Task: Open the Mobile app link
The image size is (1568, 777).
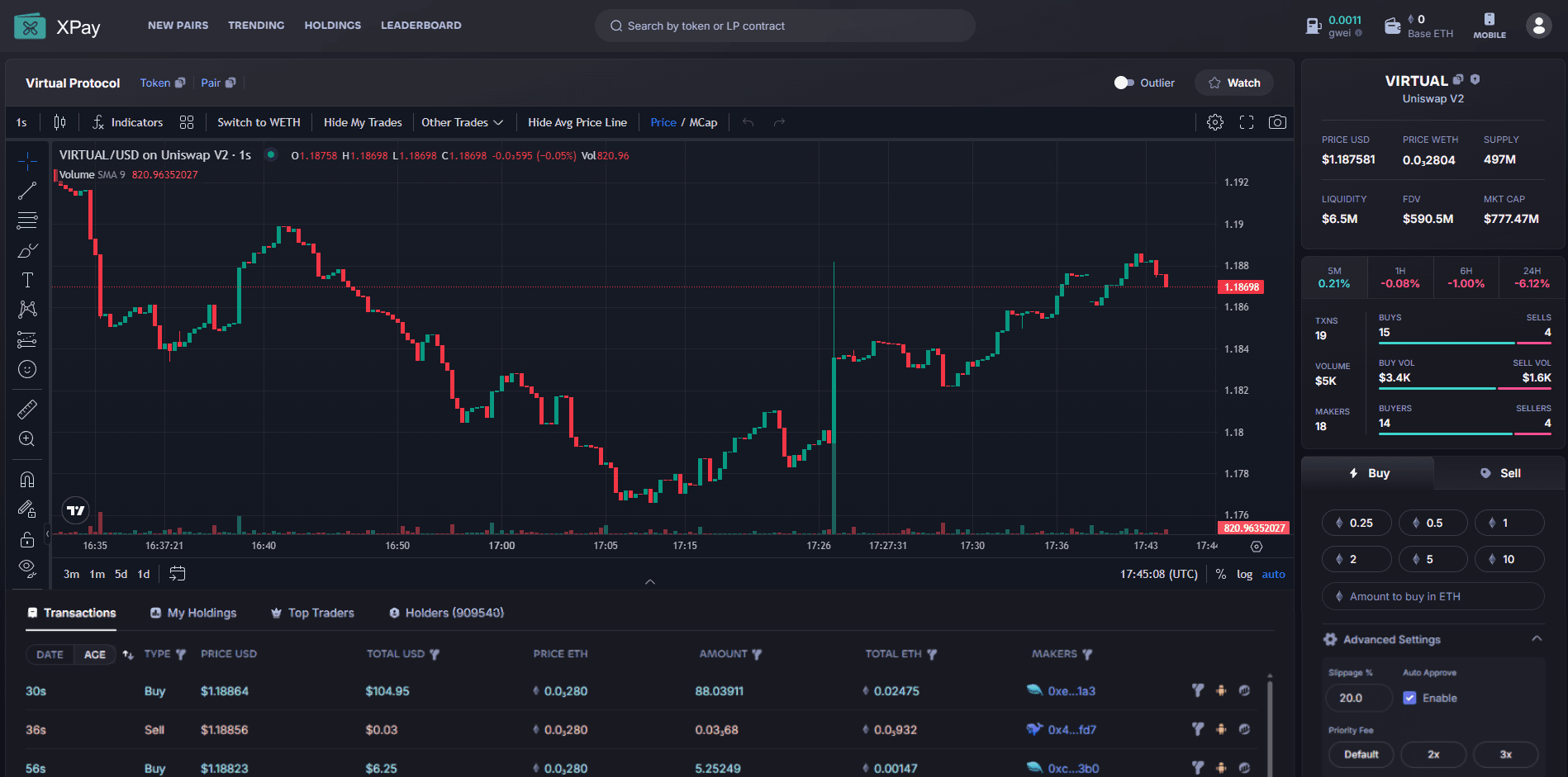Action: [x=1490, y=26]
